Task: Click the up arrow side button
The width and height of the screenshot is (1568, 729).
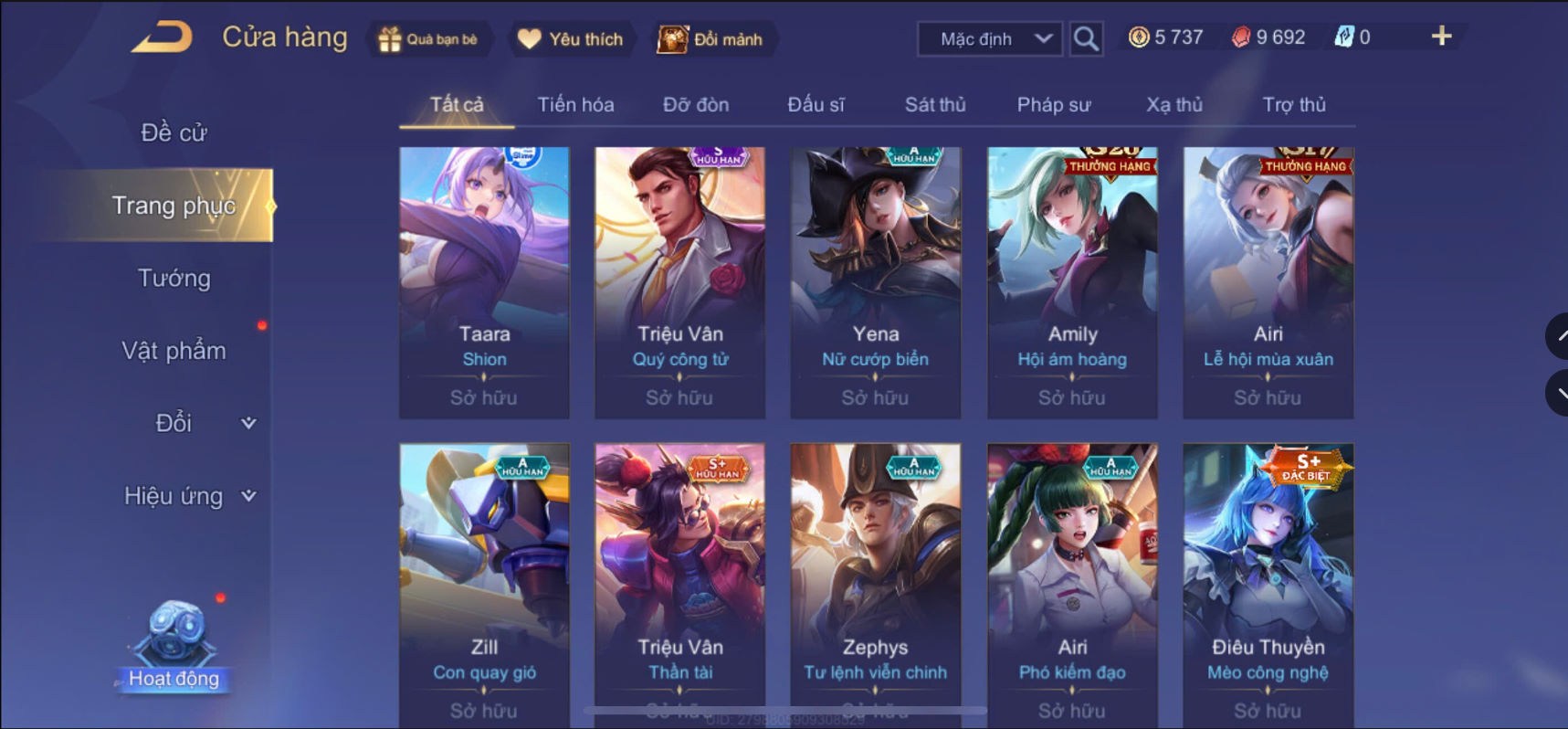Action: pyautogui.click(x=1558, y=336)
